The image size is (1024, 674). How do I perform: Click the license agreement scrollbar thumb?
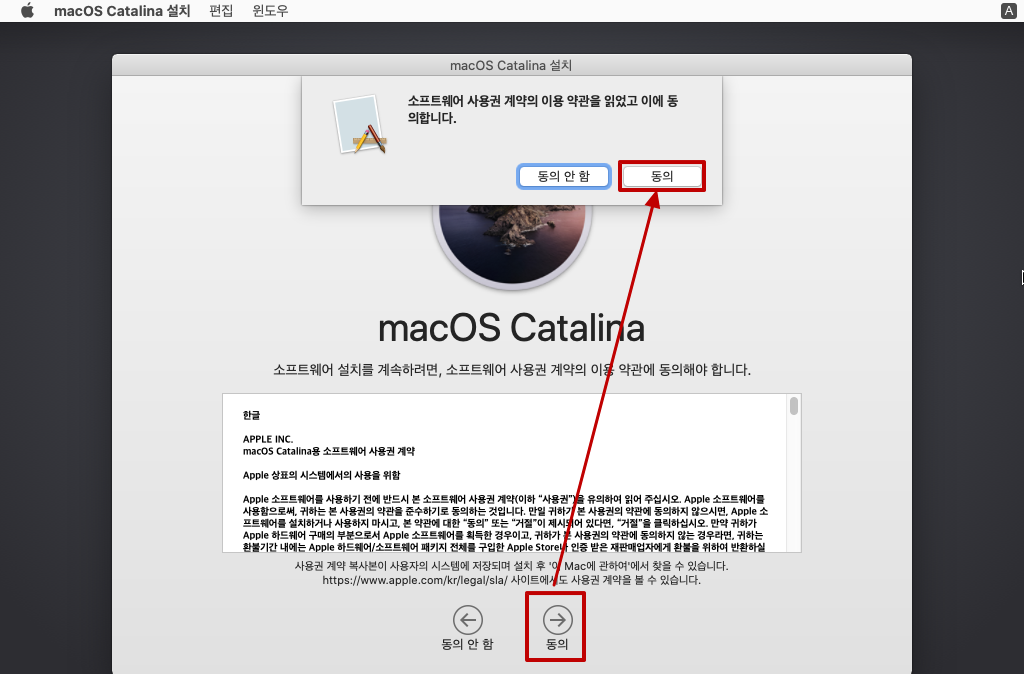point(793,406)
